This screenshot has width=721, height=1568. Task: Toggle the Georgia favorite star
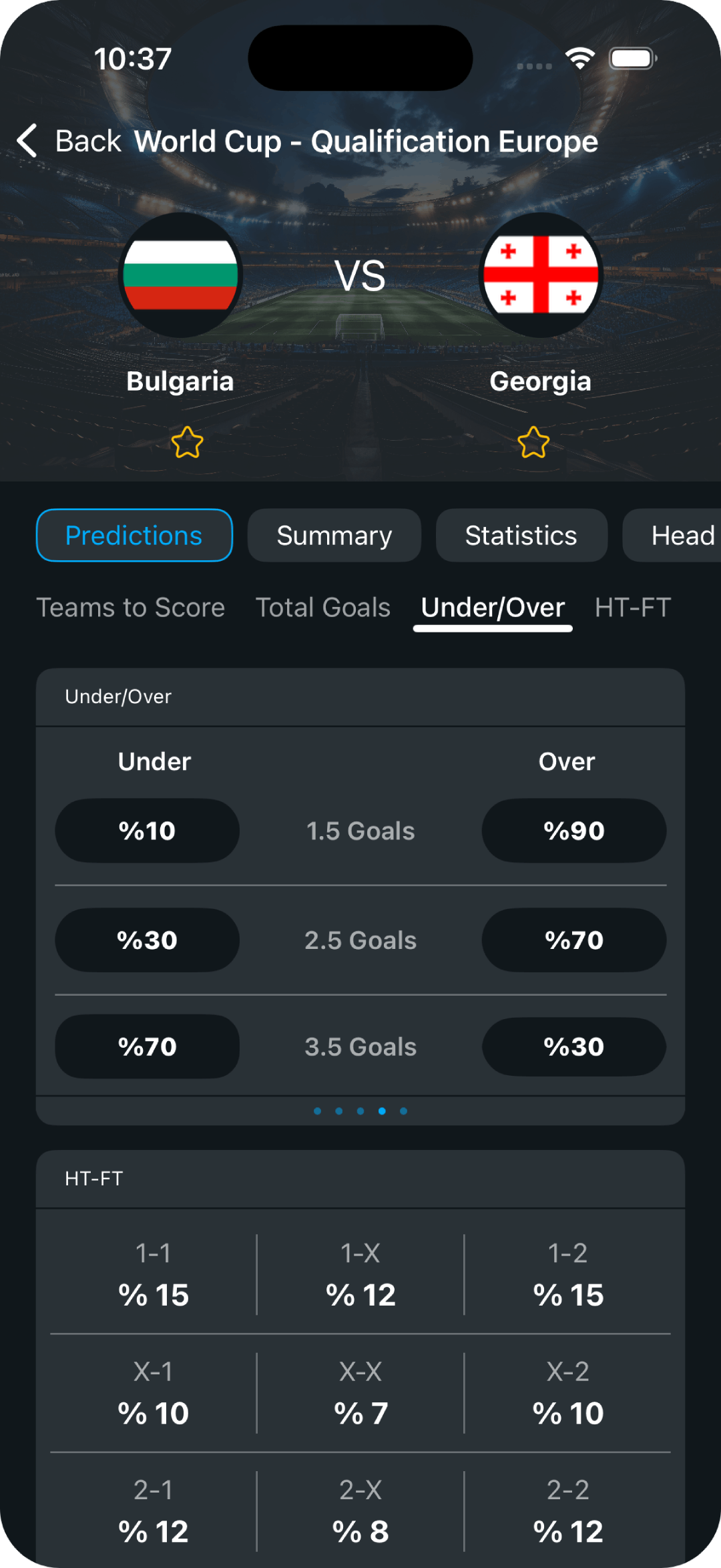pyautogui.click(x=533, y=442)
